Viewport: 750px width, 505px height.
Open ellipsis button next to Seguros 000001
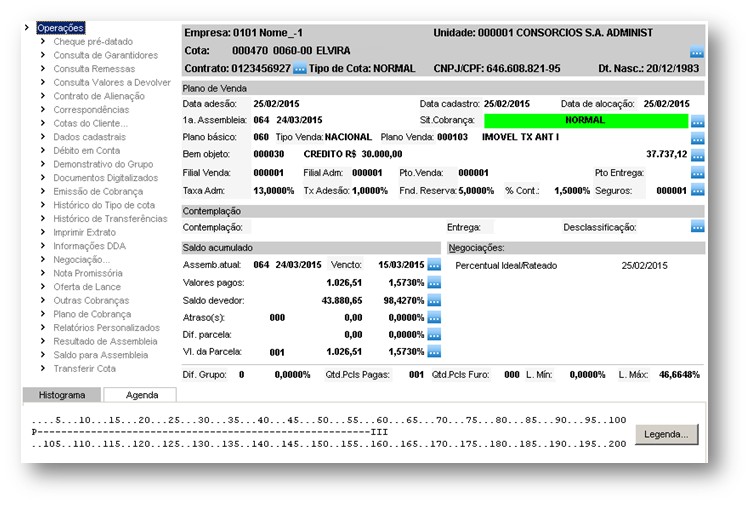tap(697, 190)
